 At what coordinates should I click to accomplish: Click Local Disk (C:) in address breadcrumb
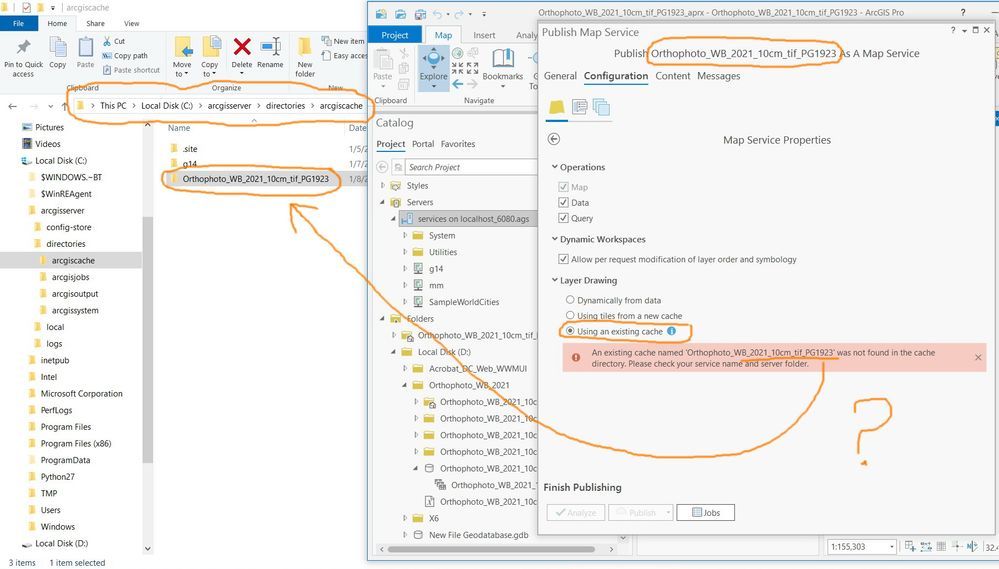tap(167, 106)
